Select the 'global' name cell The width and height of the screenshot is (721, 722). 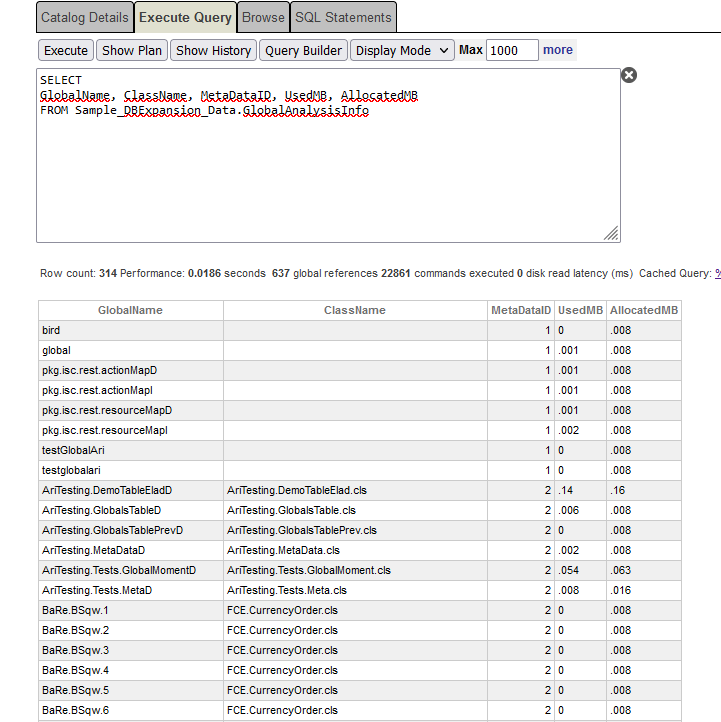click(x=130, y=350)
